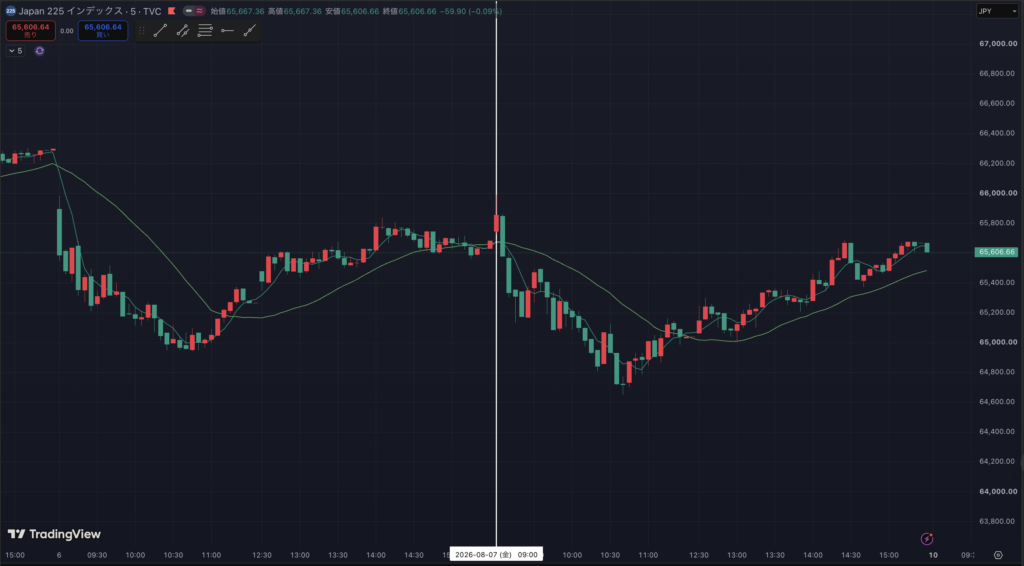Viewport: 1024px width, 566px height.
Task: Open chart settings hexagon gear icon
Action: point(998,555)
